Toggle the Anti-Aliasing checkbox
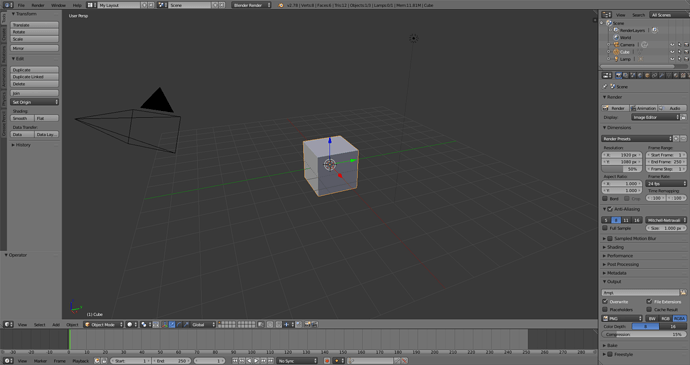The width and height of the screenshot is (690, 365). (x=610, y=209)
